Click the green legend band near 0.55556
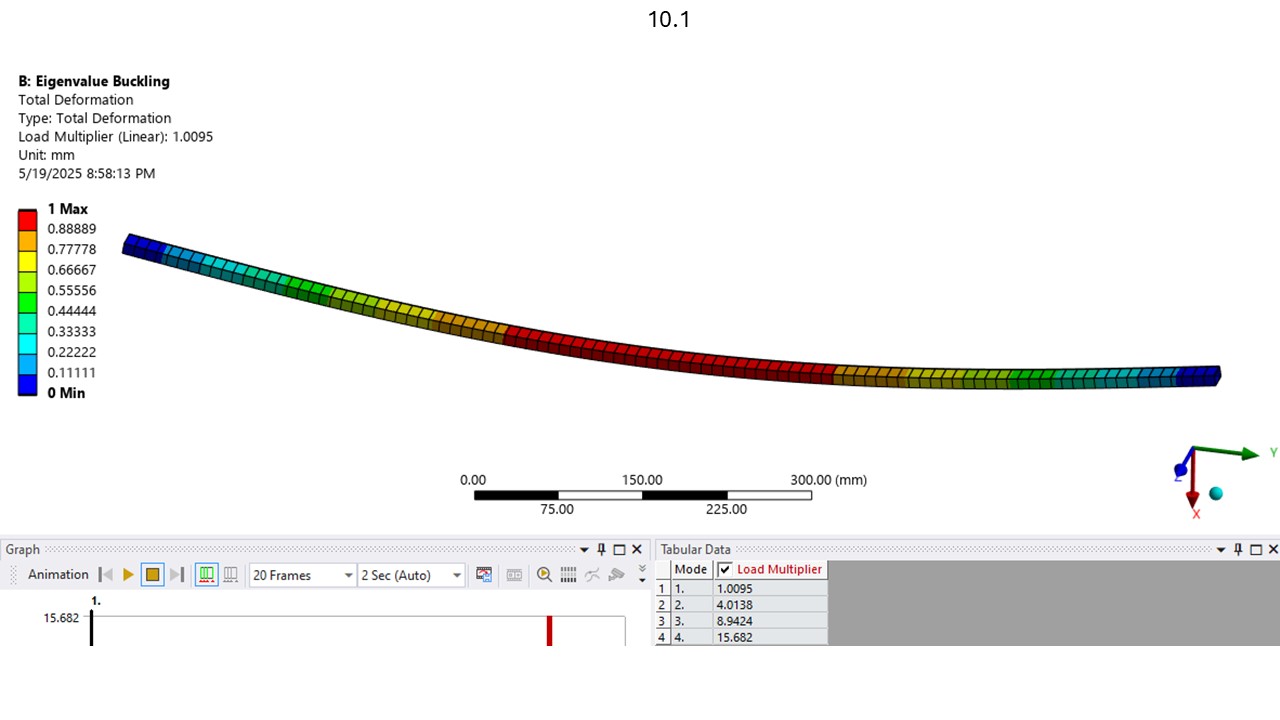 27,302
